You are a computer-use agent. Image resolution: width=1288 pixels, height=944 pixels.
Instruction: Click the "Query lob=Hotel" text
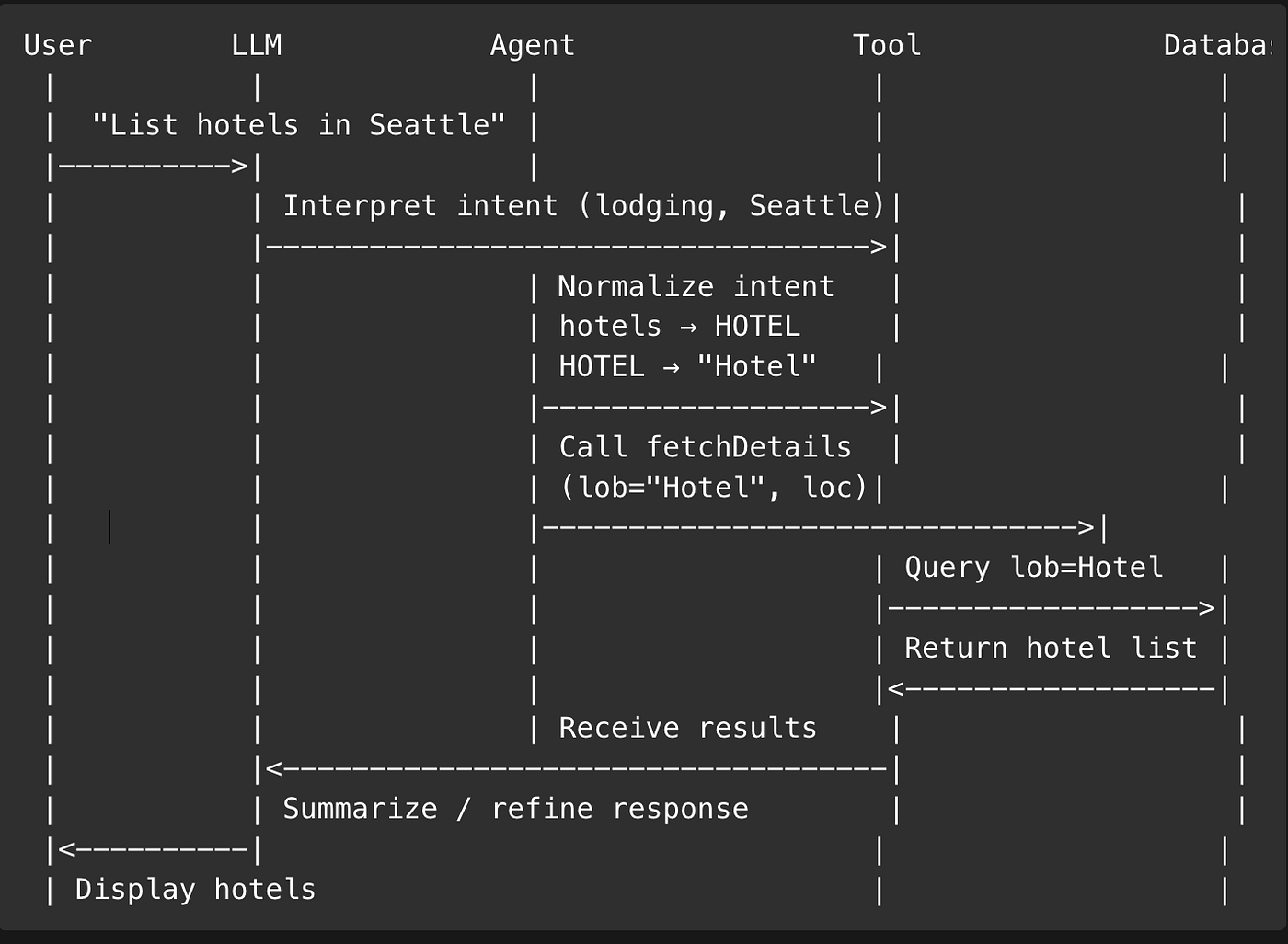tap(1034, 568)
